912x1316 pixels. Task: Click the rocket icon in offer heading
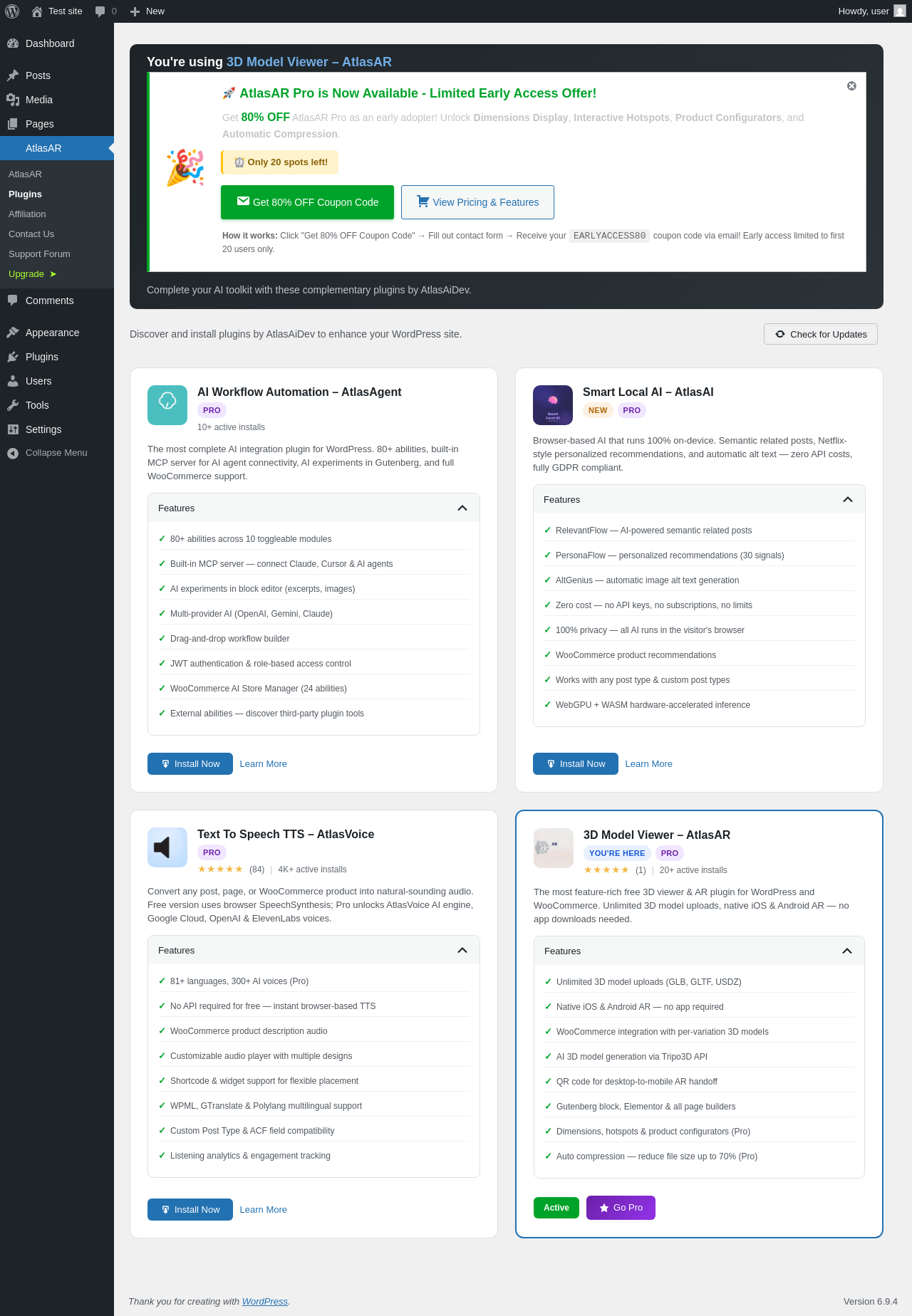coord(229,93)
